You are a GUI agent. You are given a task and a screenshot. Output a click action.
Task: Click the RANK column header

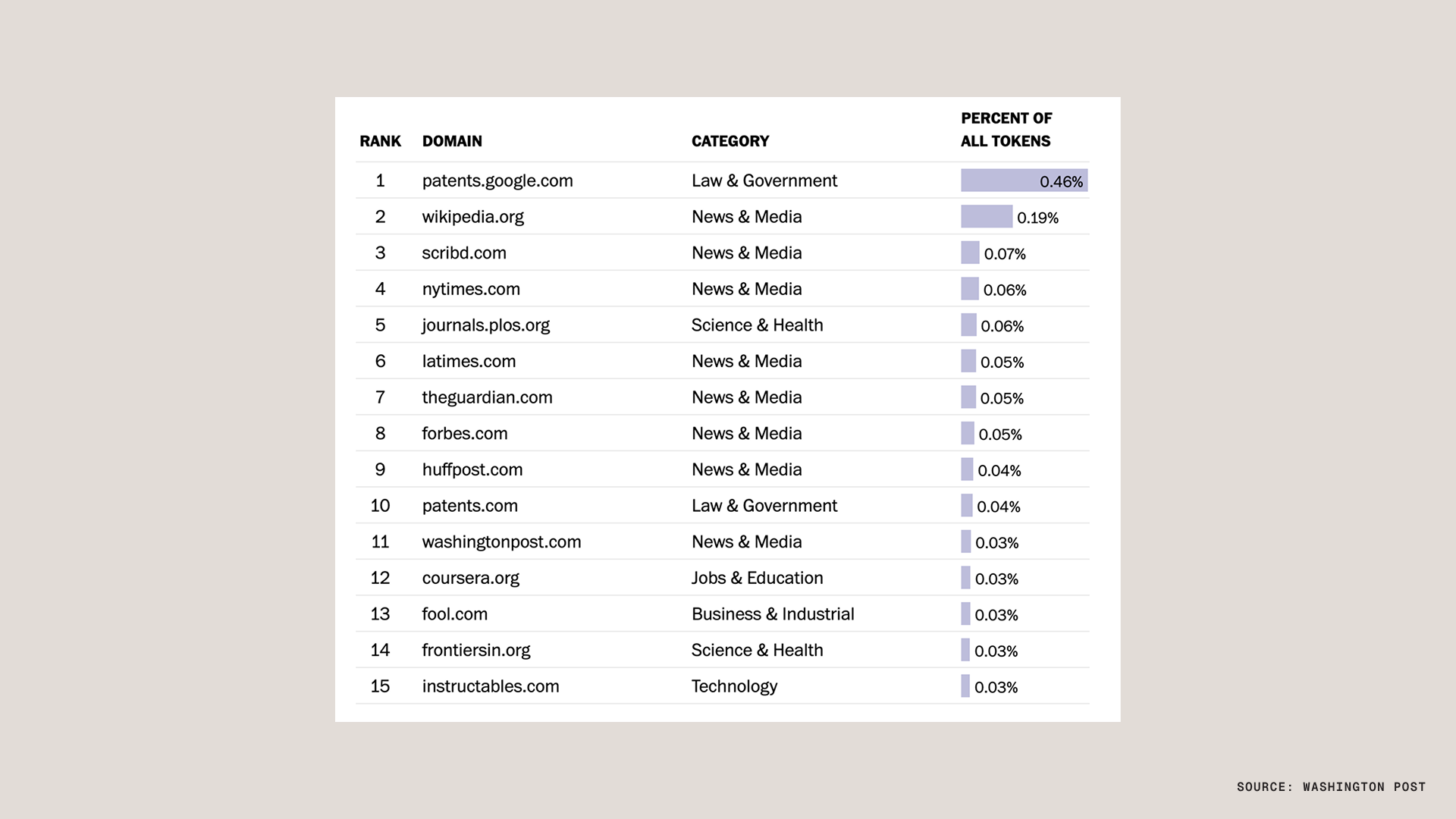click(380, 141)
